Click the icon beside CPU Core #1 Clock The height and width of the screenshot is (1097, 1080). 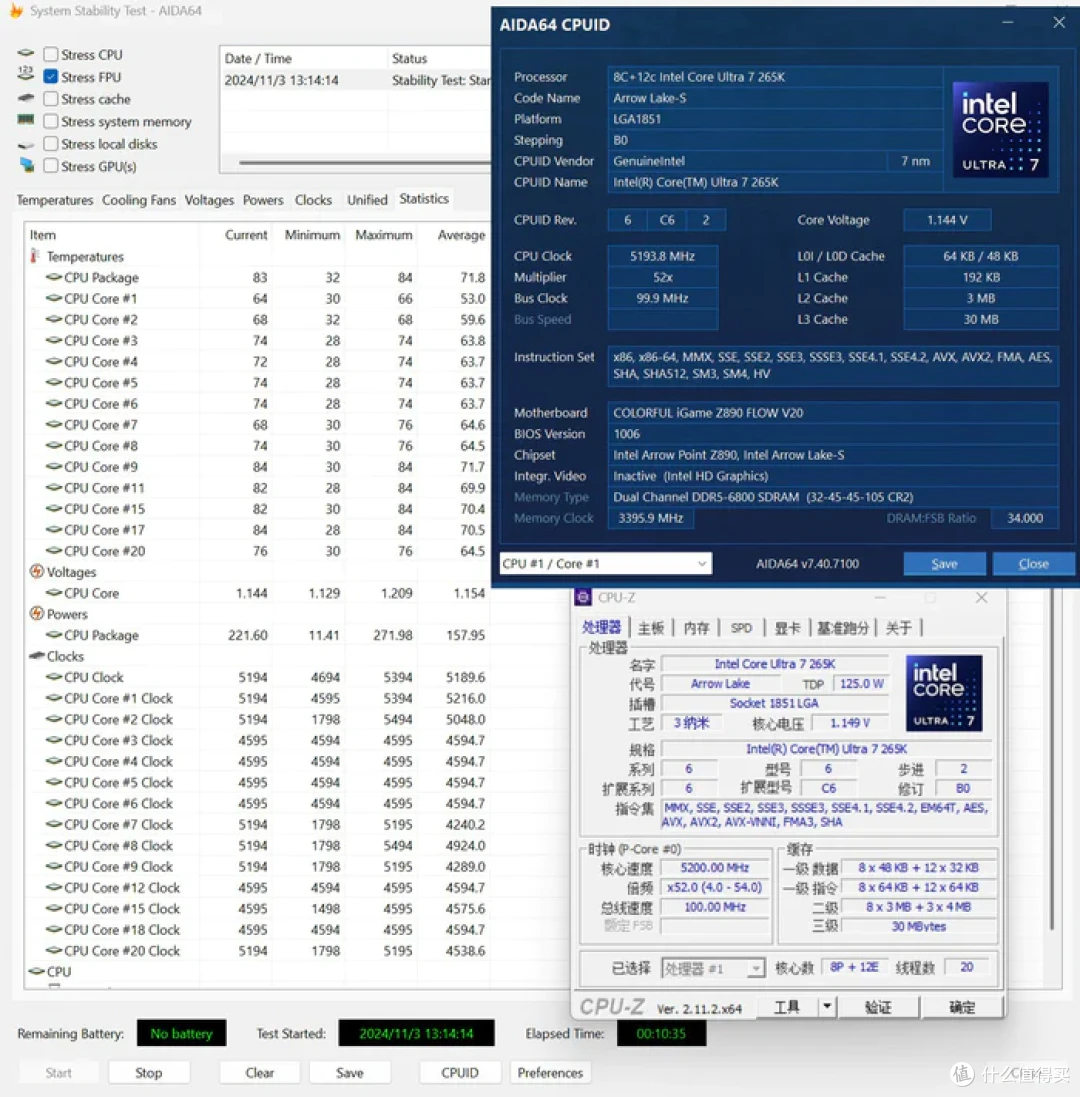pyautogui.click(x=53, y=698)
